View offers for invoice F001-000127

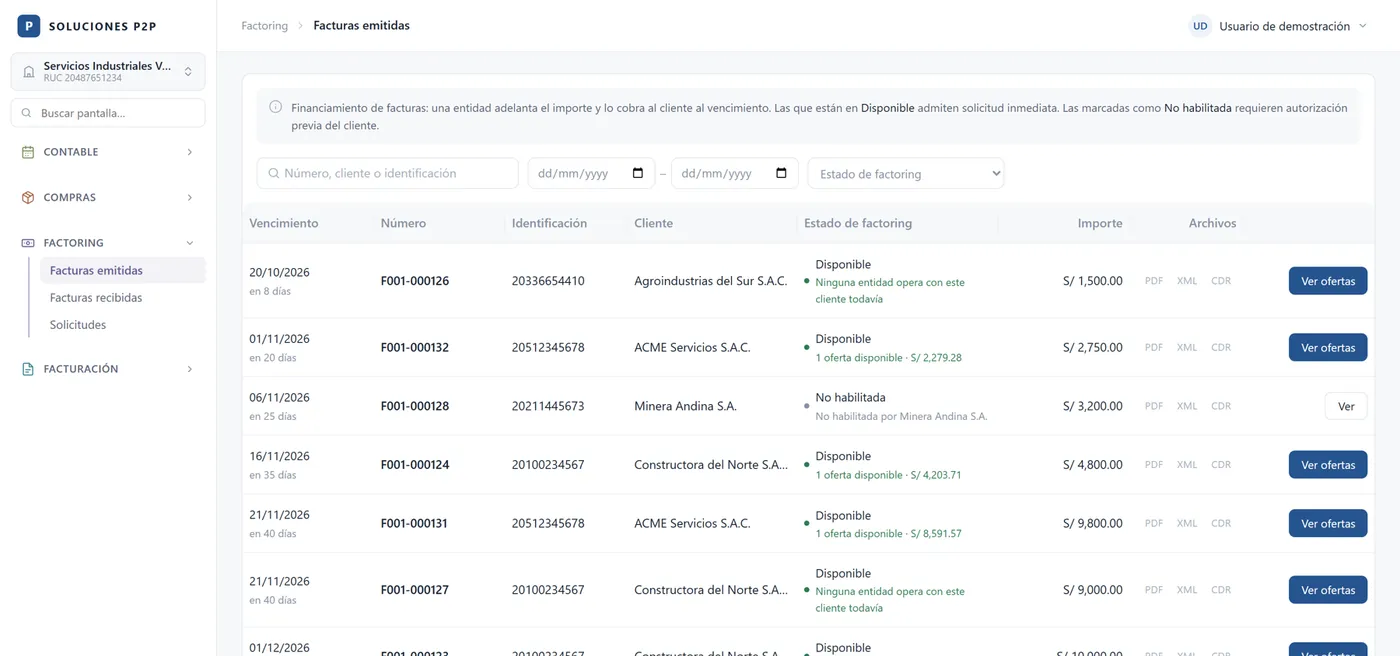[1328, 590]
